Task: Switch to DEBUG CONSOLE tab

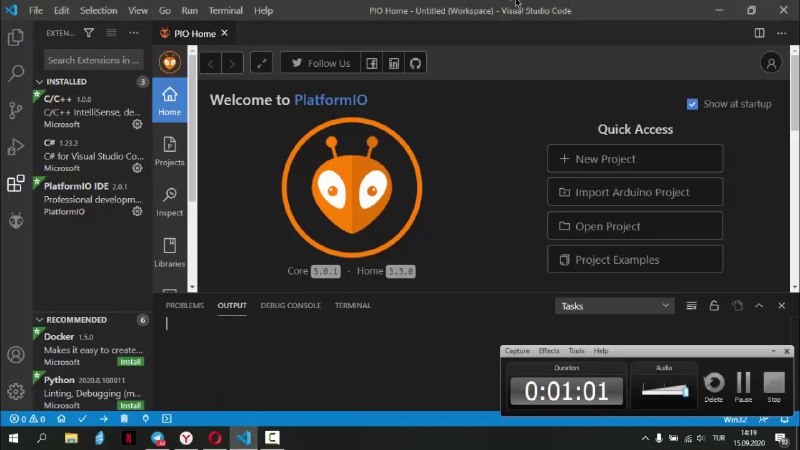Action: [290, 306]
